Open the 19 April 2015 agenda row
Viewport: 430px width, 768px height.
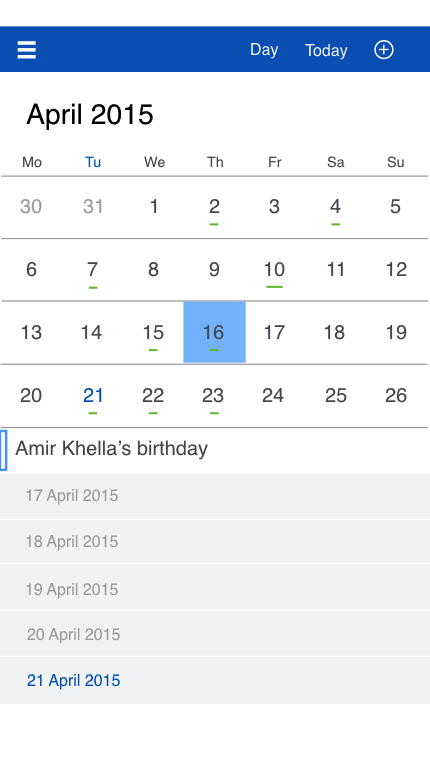pyautogui.click(x=215, y=587)
